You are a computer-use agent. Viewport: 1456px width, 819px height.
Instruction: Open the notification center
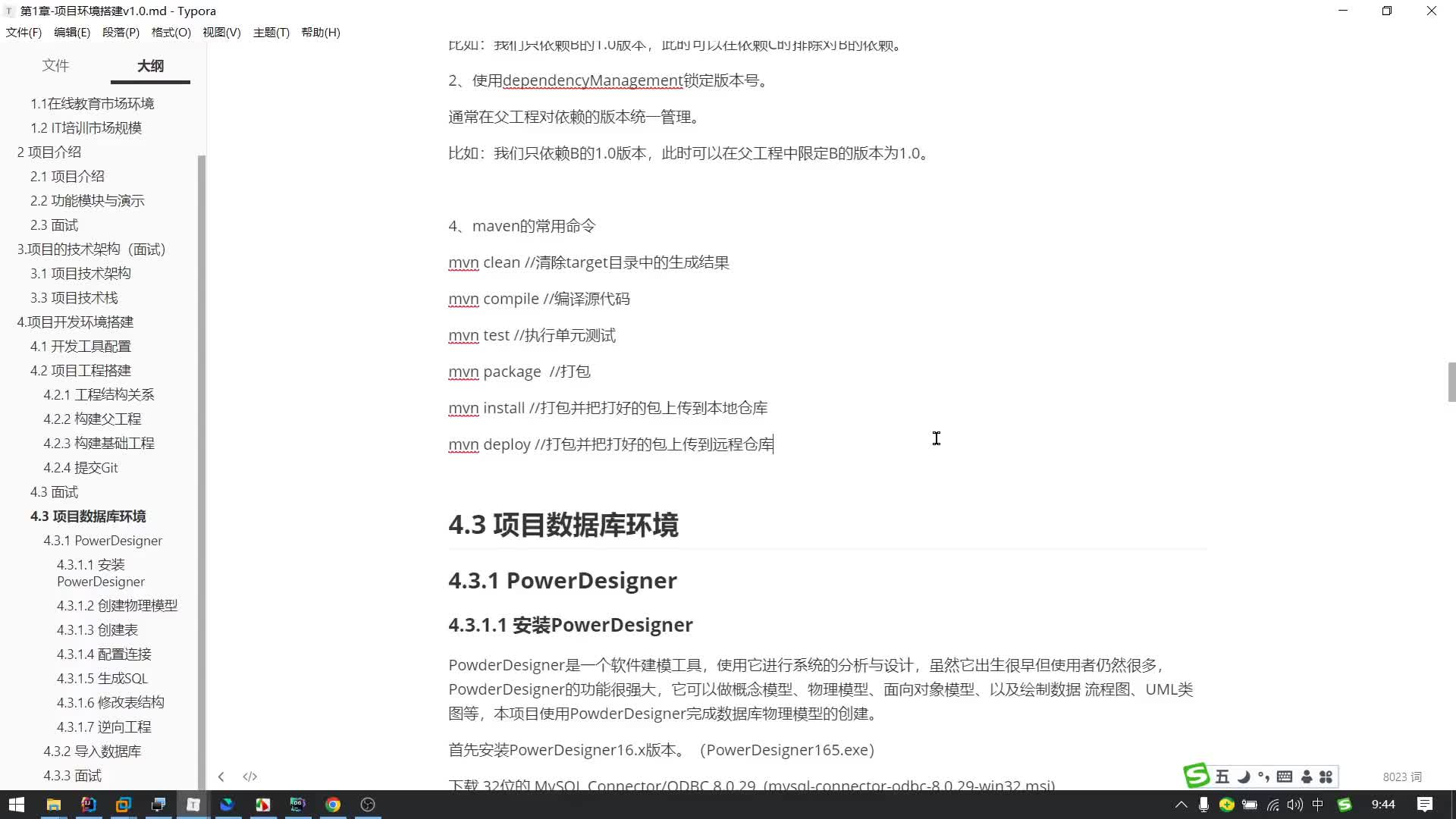point(1425,805)
